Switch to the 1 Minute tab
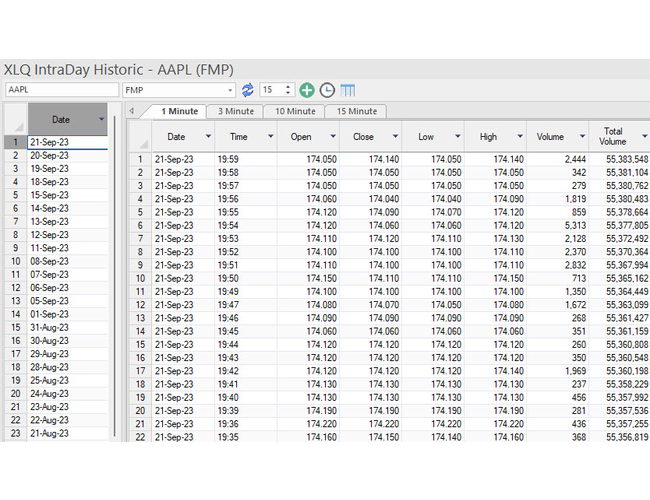Image resolution: width=650 pixels, height=500 pixels. pyautogui.click(x=179, y=111)
